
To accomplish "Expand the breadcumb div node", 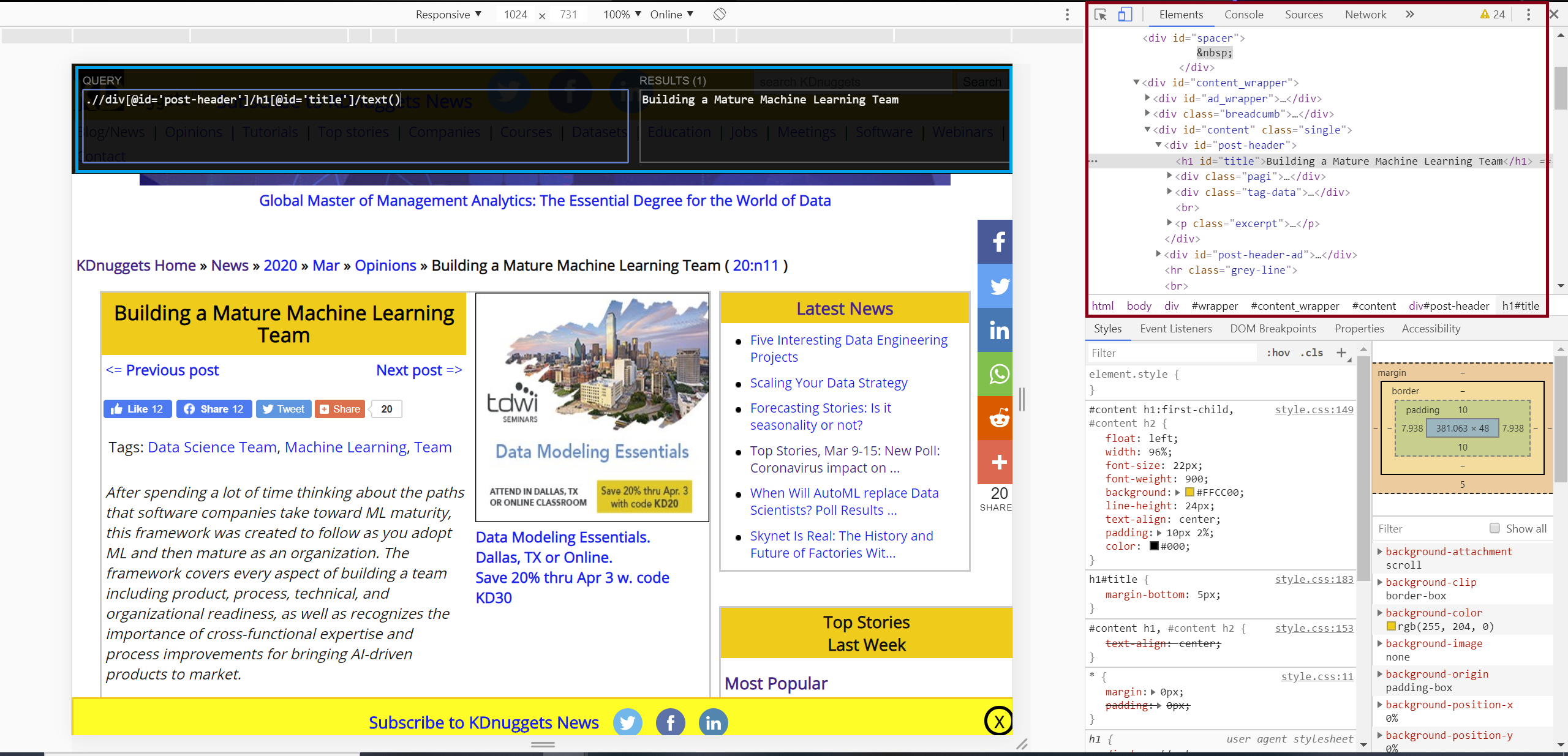I will click(x=1147, y=113).
